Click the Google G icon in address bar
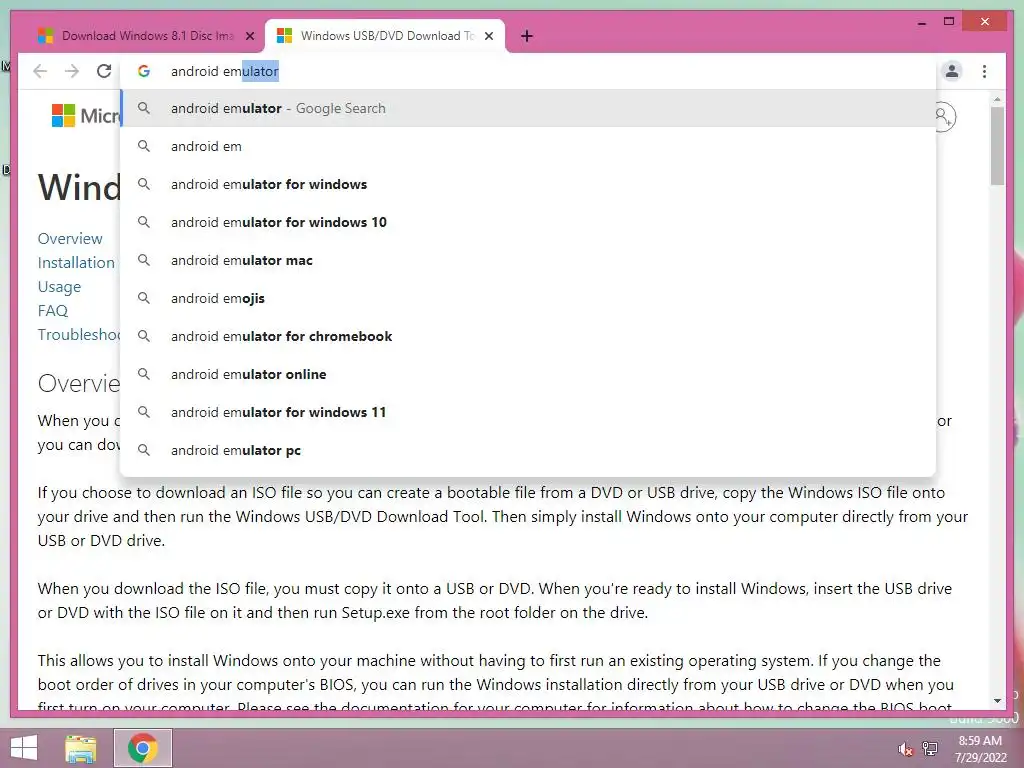Image resolution: width=1024 pixels, height=768 pixels. coord(144,71)
